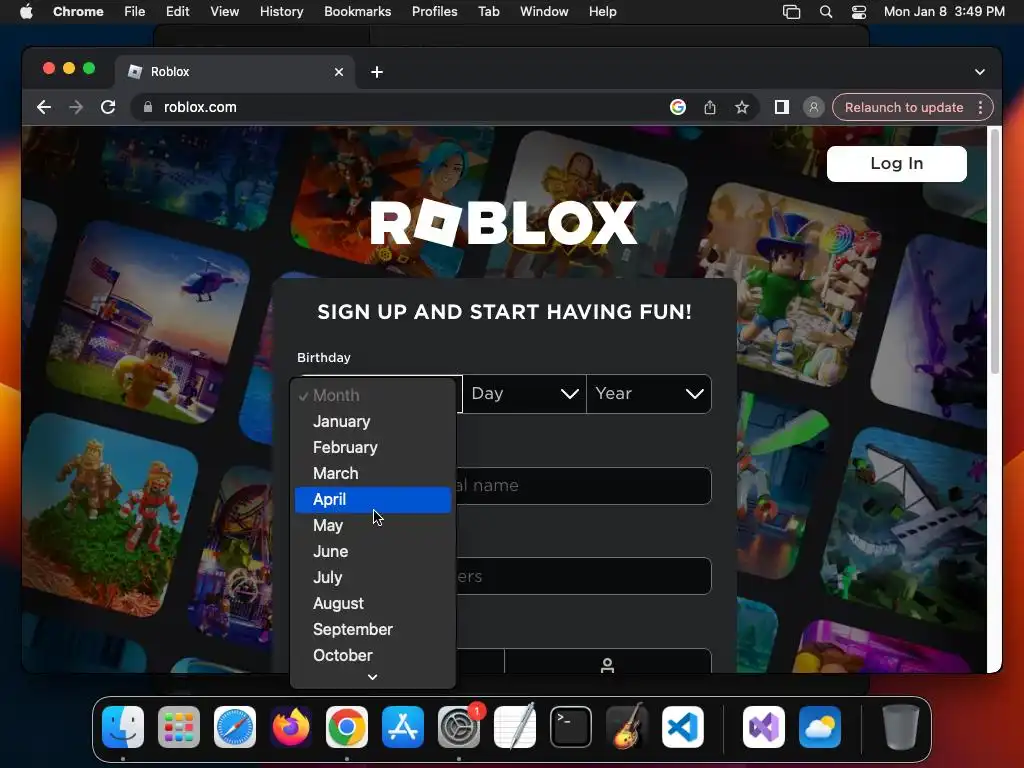Click the browser back arrow
Viewport: 1024px width, 768px height.
(44, 107)
